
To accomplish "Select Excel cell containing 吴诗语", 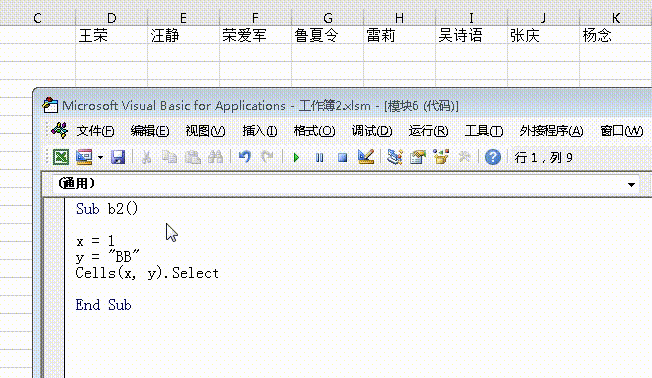I will point(471,35).
